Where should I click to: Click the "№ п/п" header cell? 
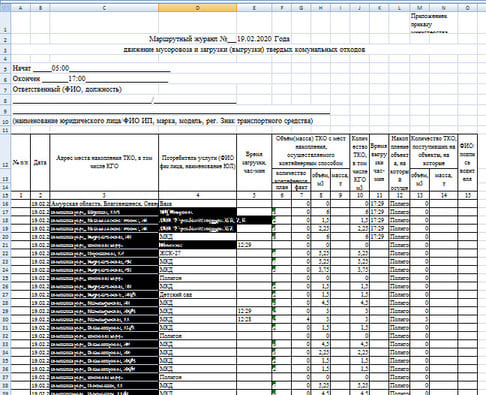(x=21, y=163)
